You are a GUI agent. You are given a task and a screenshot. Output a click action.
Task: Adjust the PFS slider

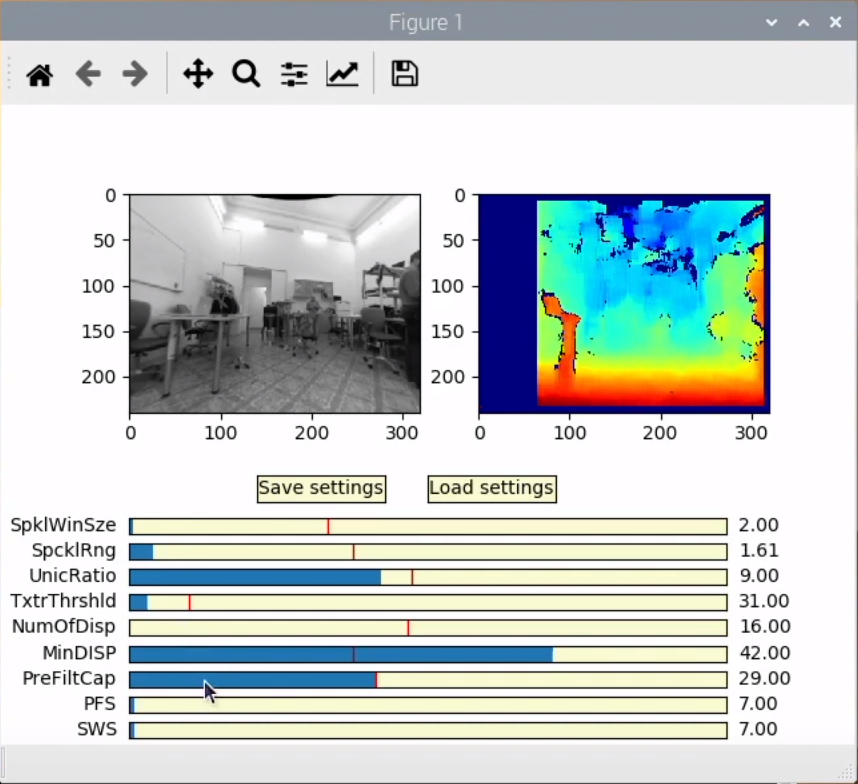click(x=428, y=705)
